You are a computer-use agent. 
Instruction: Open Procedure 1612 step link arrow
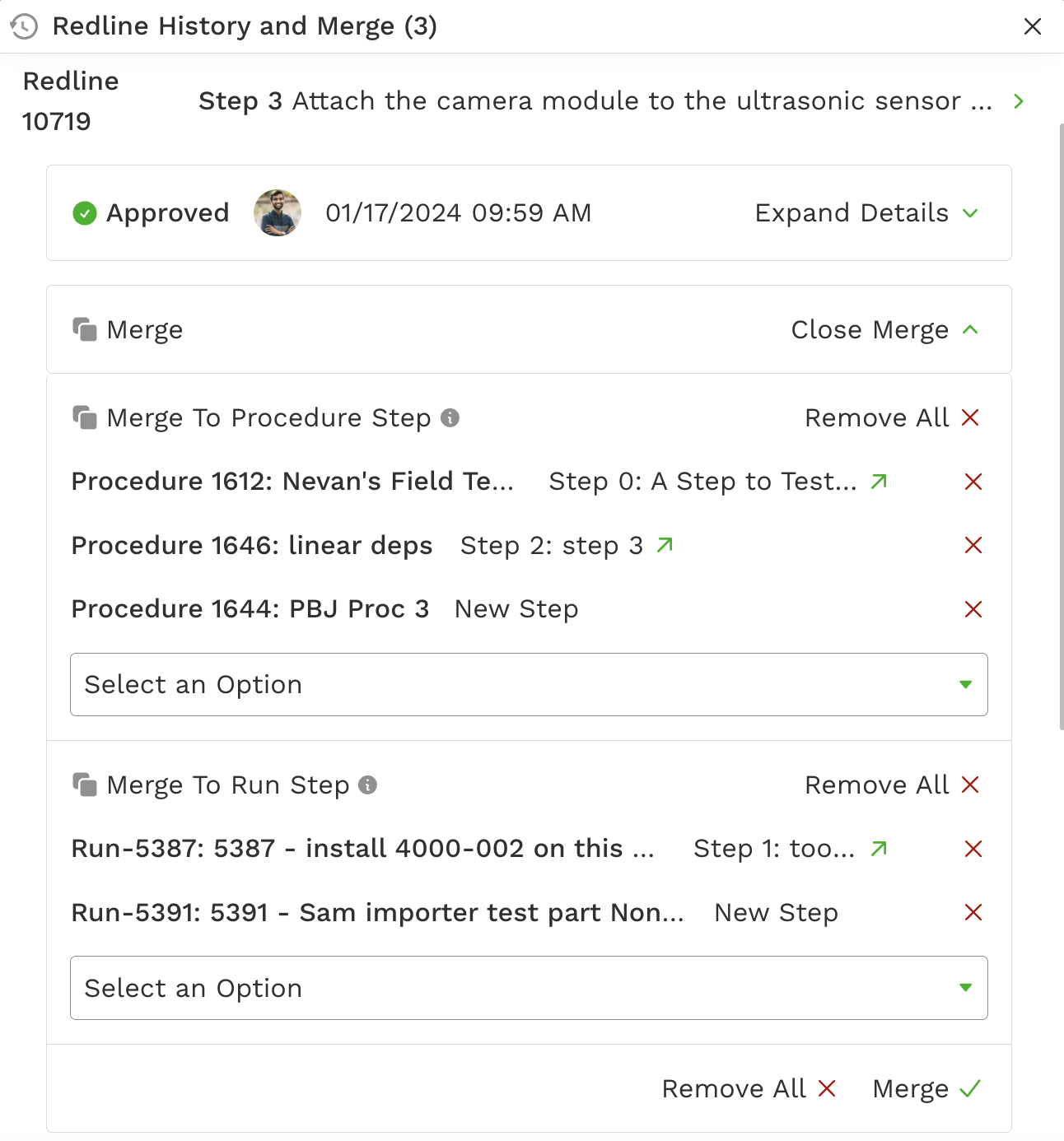coord(879,481)
